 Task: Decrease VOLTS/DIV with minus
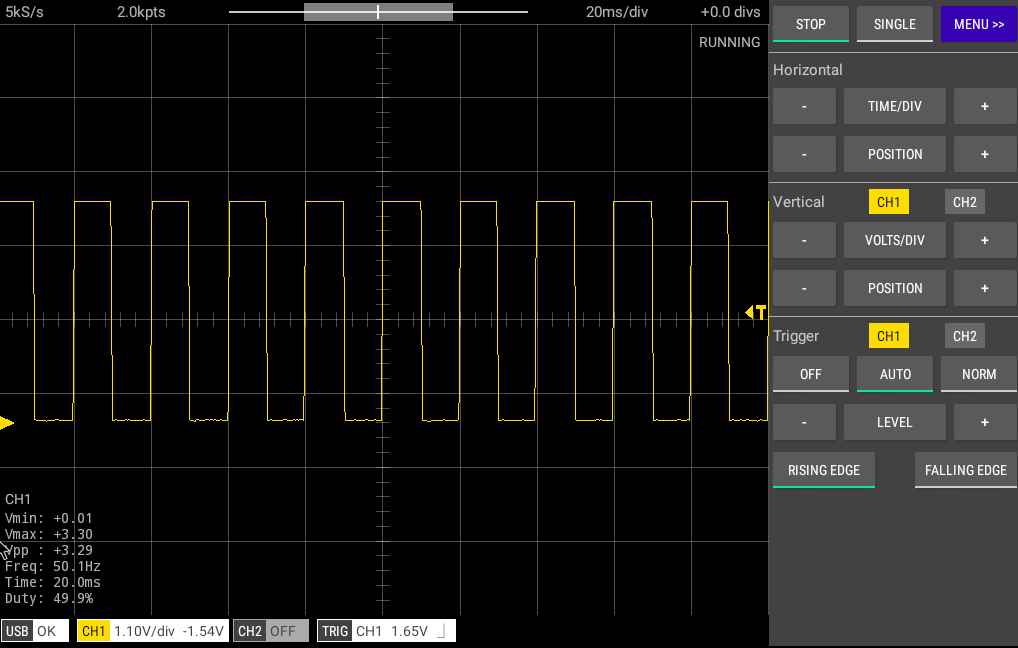[804, 240]
